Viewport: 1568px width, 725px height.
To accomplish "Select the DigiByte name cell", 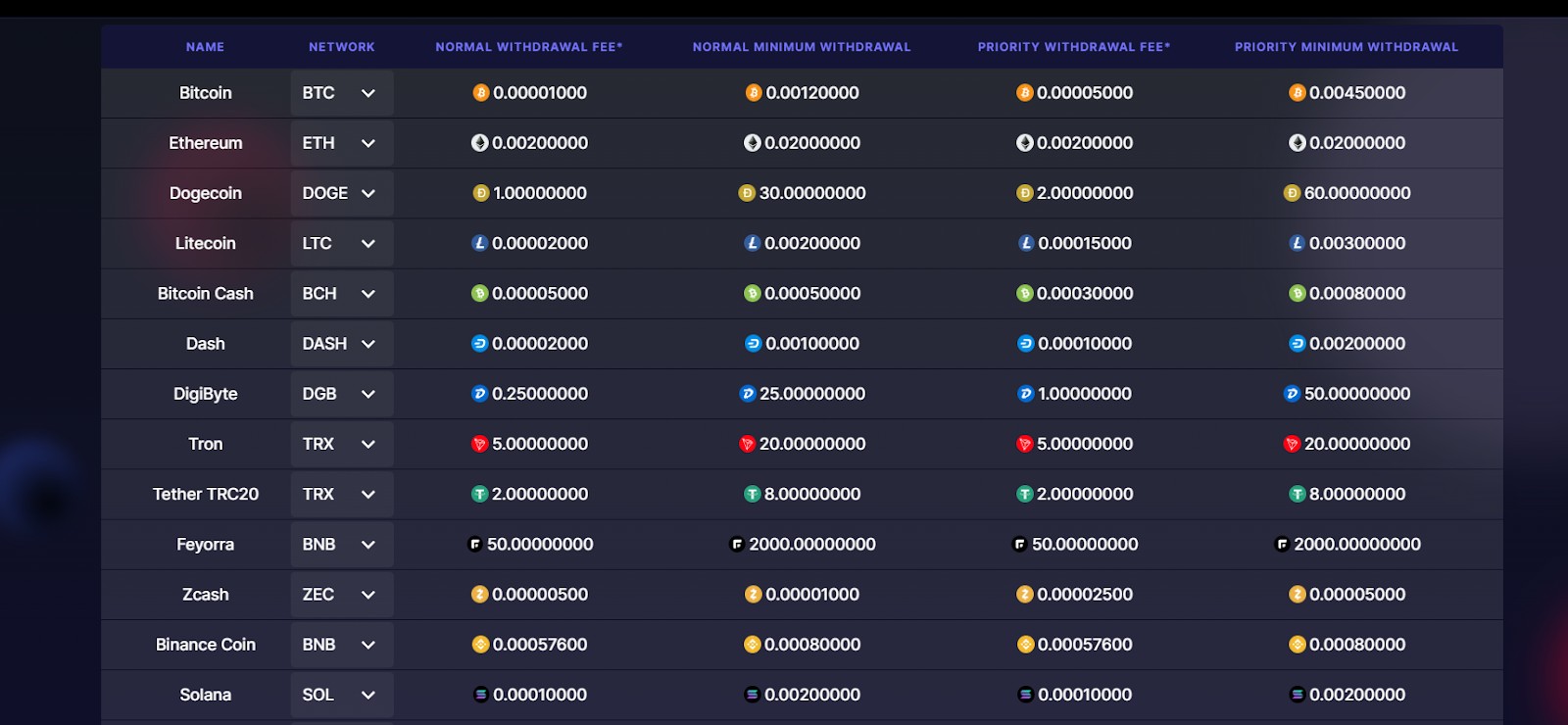I will click(x=206, y=394).
